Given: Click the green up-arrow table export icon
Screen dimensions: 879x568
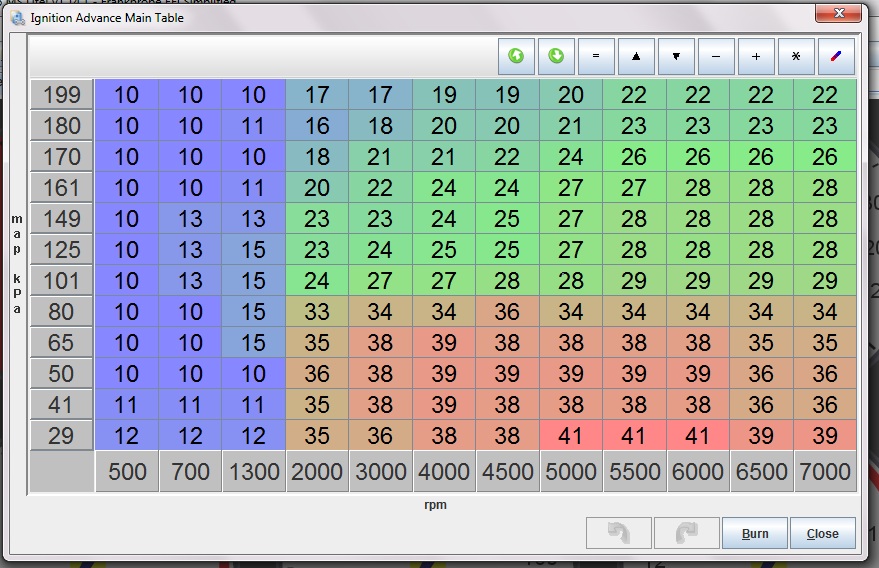Looking at the screenshot, I should 516,56.
